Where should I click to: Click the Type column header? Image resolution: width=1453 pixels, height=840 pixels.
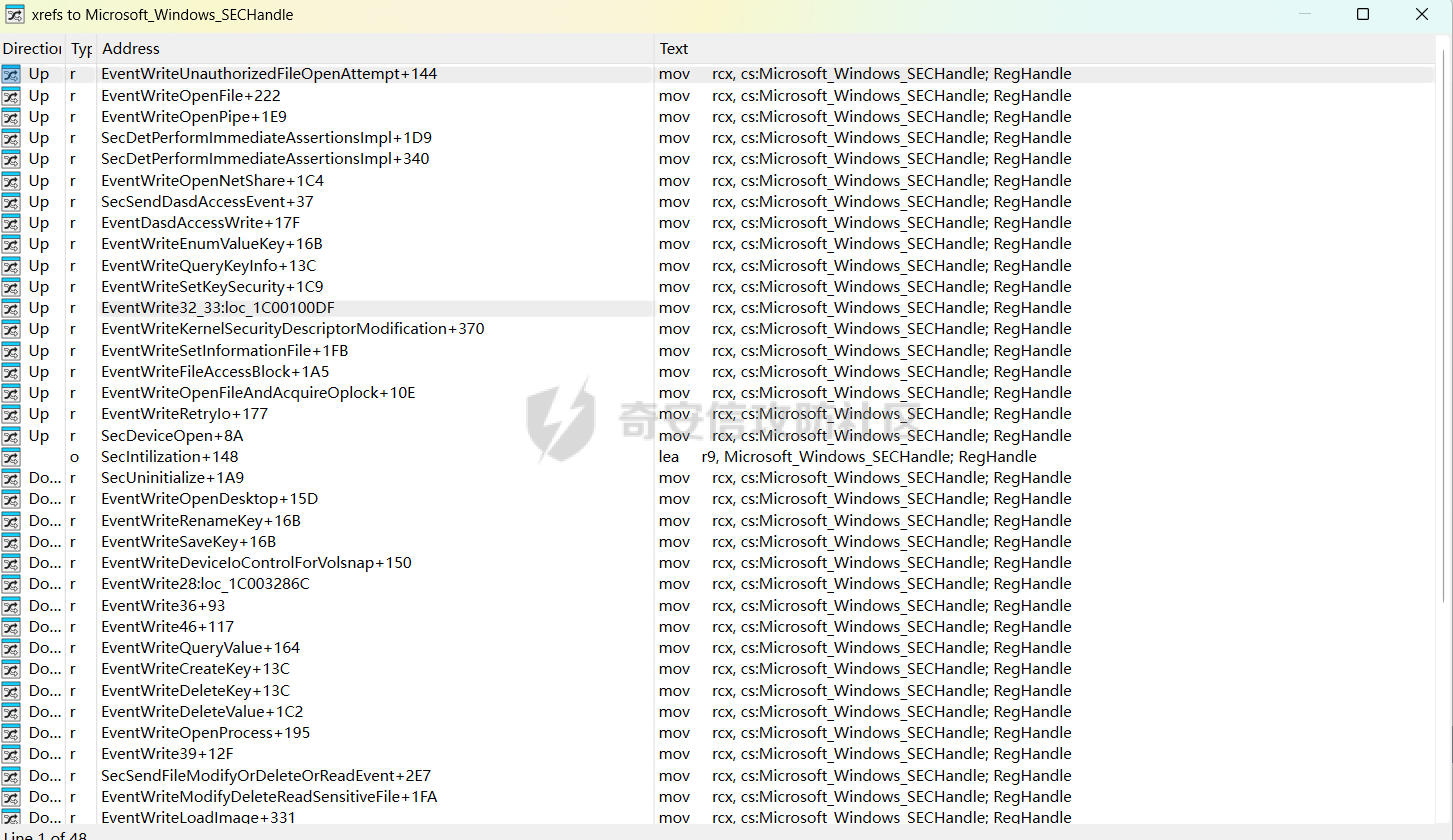click(x=81, y=49)
